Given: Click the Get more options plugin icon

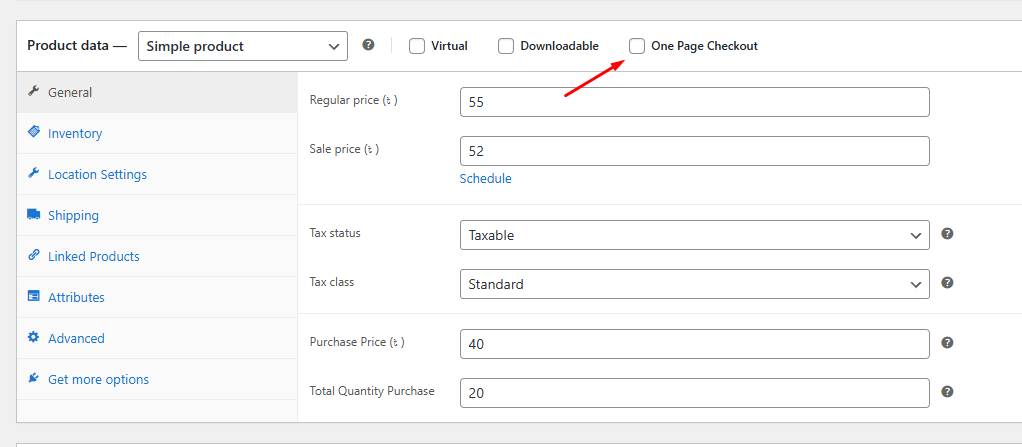Looking at the screenshot, I should click(x=33, y=379).
